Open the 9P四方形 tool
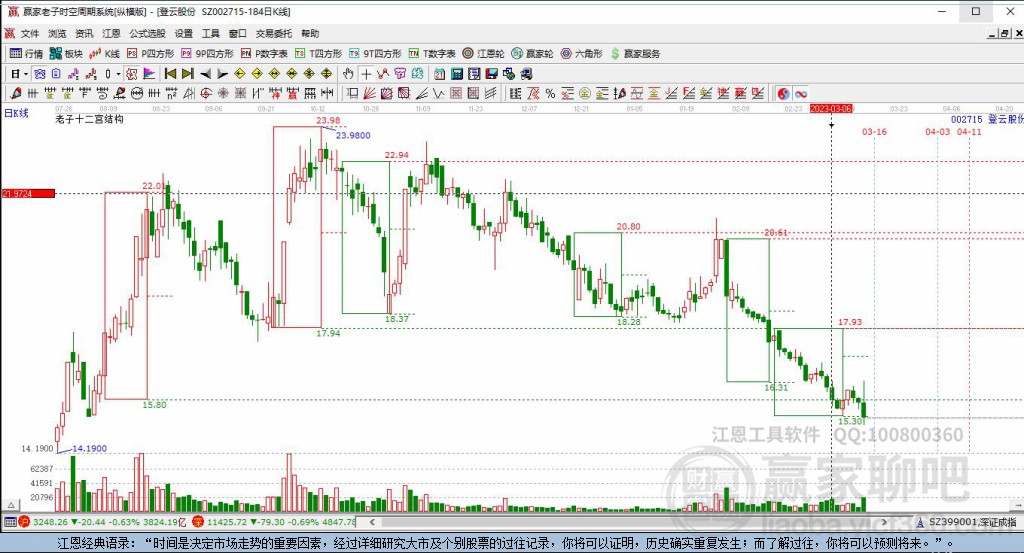Image resolution: width=1024 pixels, height=553 pixels. pos(207,54)
